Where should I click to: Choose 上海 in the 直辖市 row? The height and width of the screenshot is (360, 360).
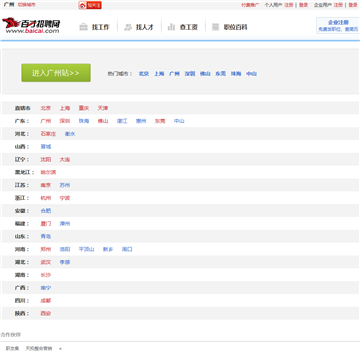(x=65, y=108)
